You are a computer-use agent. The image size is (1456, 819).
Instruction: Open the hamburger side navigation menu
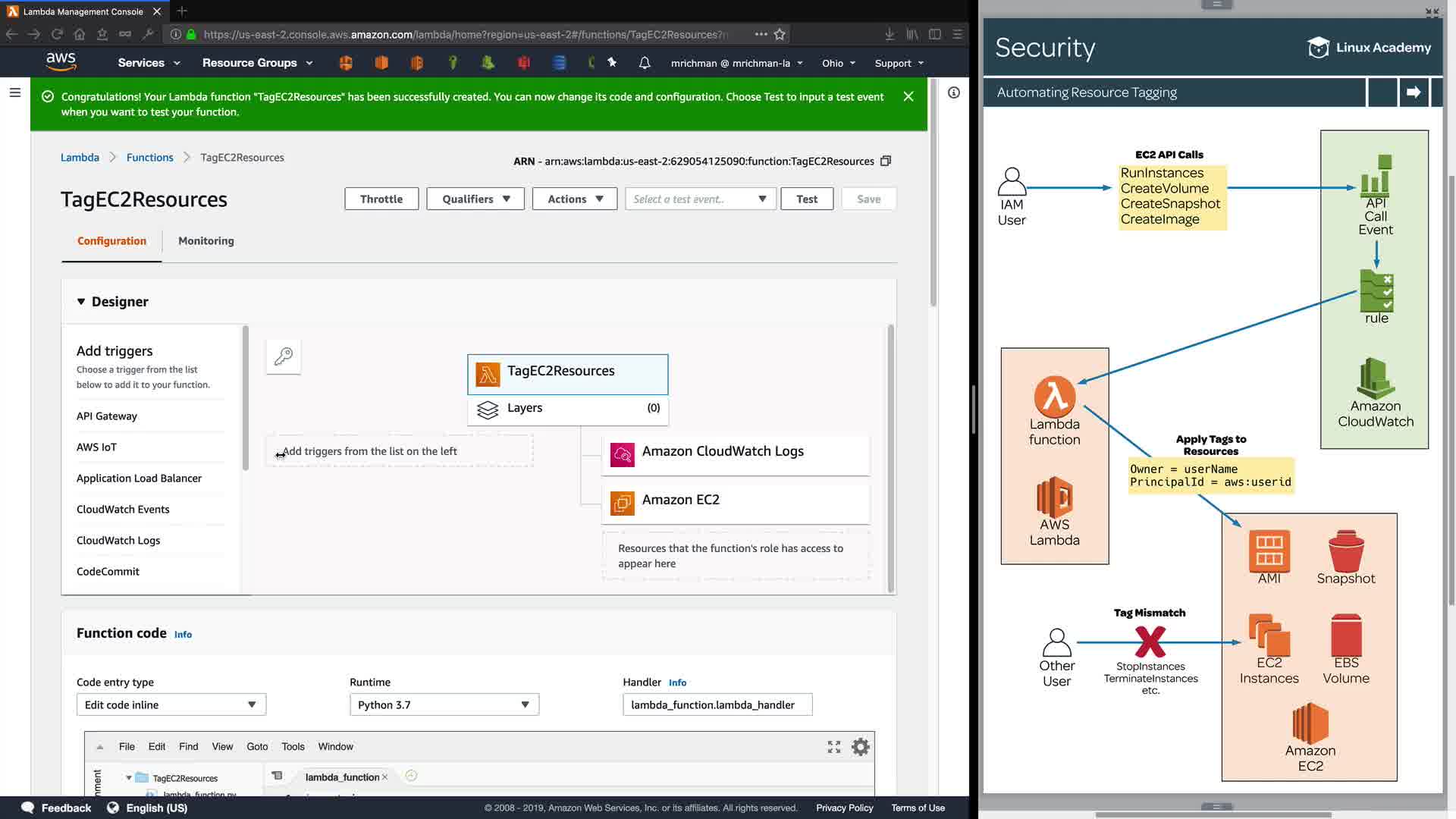[14, 93]
